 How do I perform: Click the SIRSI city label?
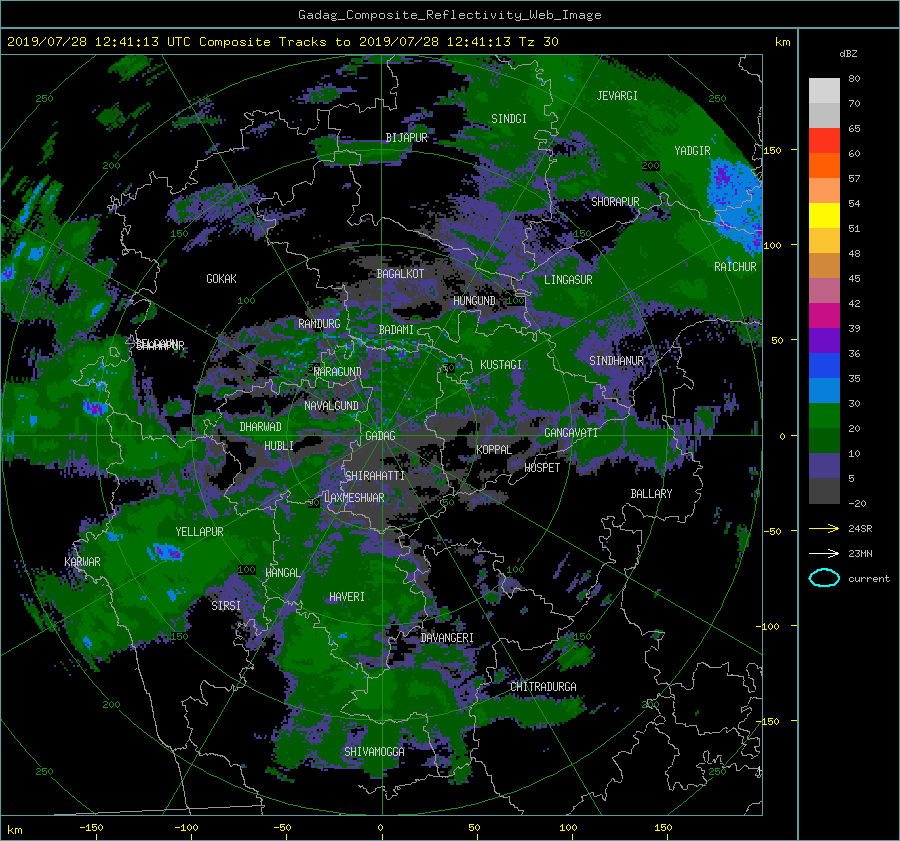(226, 606)
